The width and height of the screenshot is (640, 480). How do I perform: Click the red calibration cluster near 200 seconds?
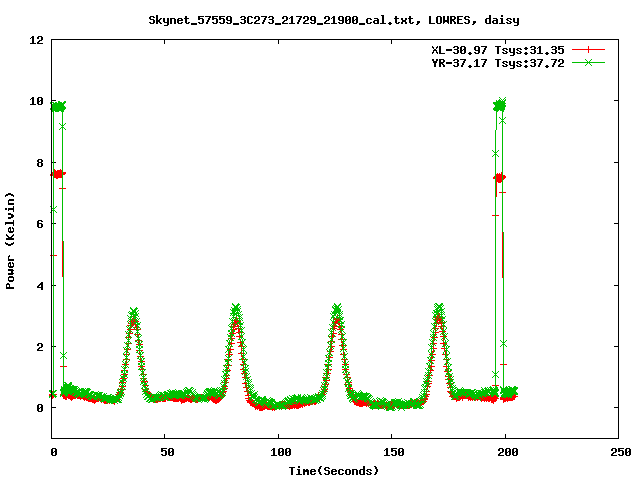pos(500,178)
